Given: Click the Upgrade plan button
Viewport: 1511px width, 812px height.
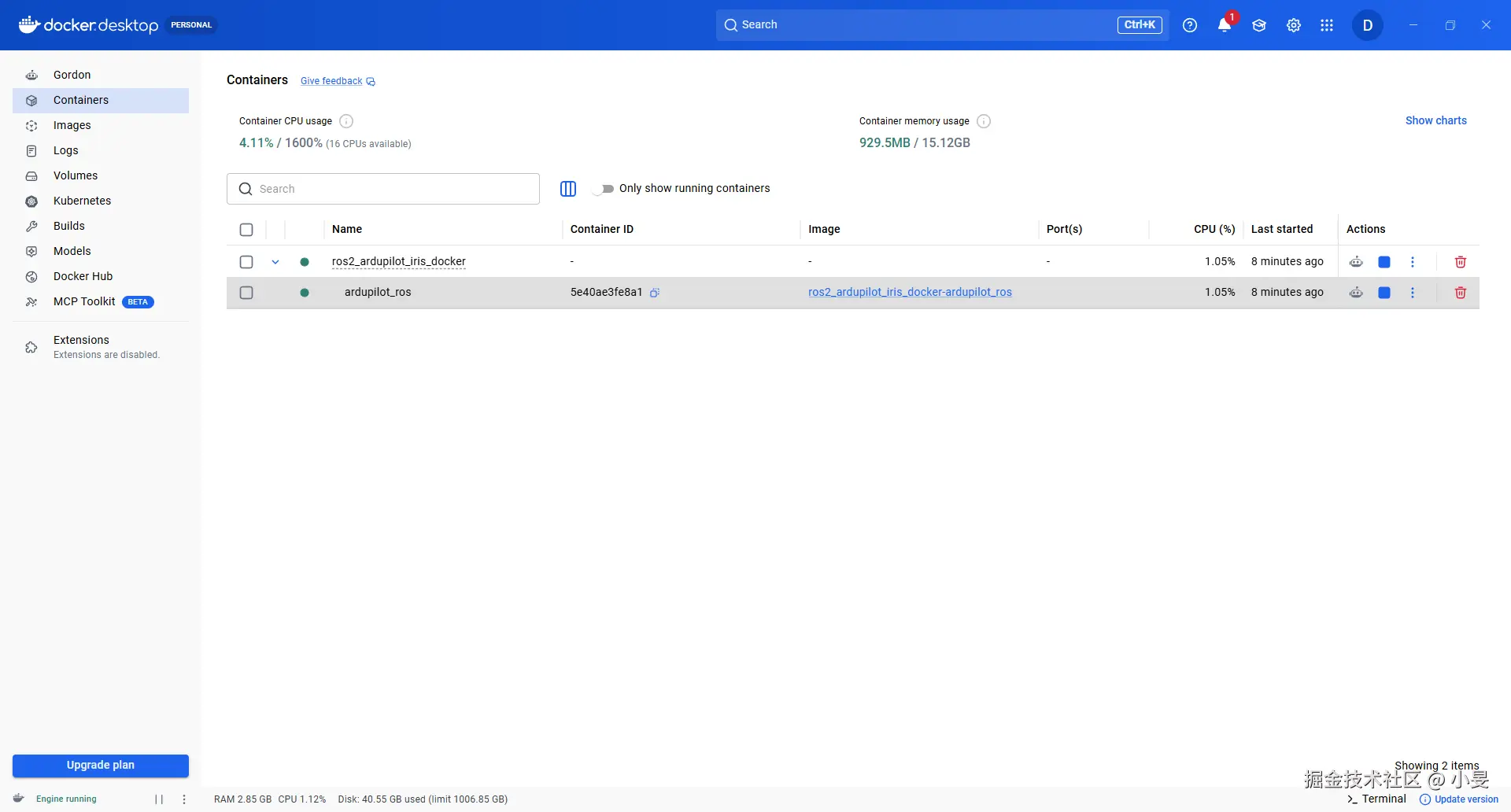Looking at the screenshot, I should 101,766.
